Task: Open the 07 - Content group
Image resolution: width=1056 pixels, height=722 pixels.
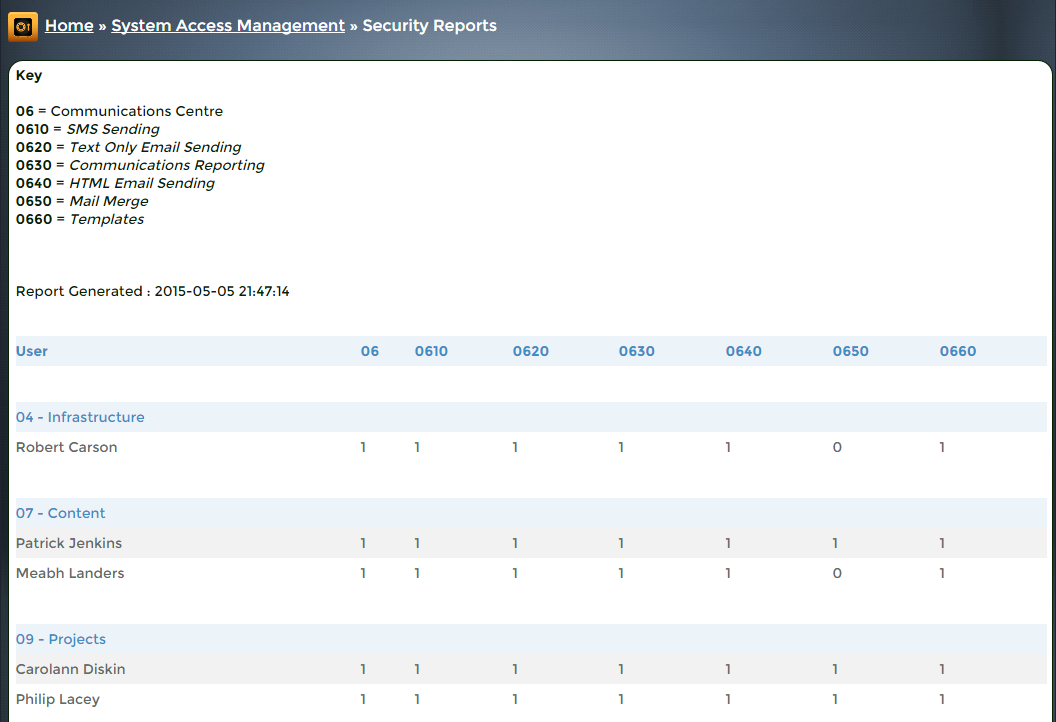Action: click(60, 513)
